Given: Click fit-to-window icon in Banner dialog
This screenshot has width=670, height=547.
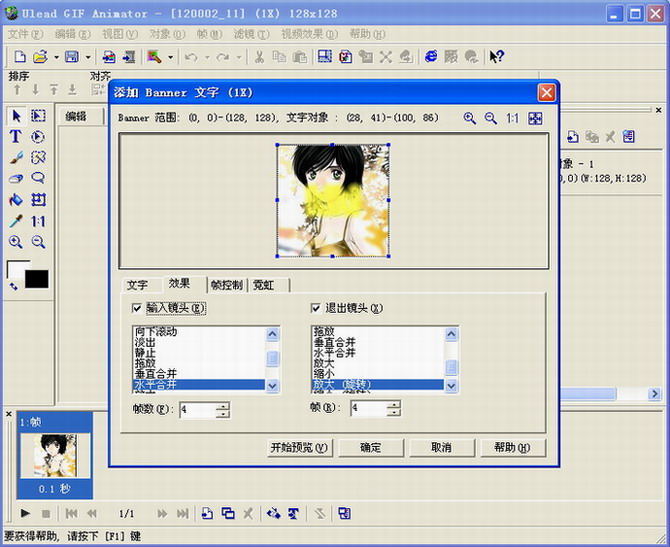Looking at the screenshot, I should point(535,118).
